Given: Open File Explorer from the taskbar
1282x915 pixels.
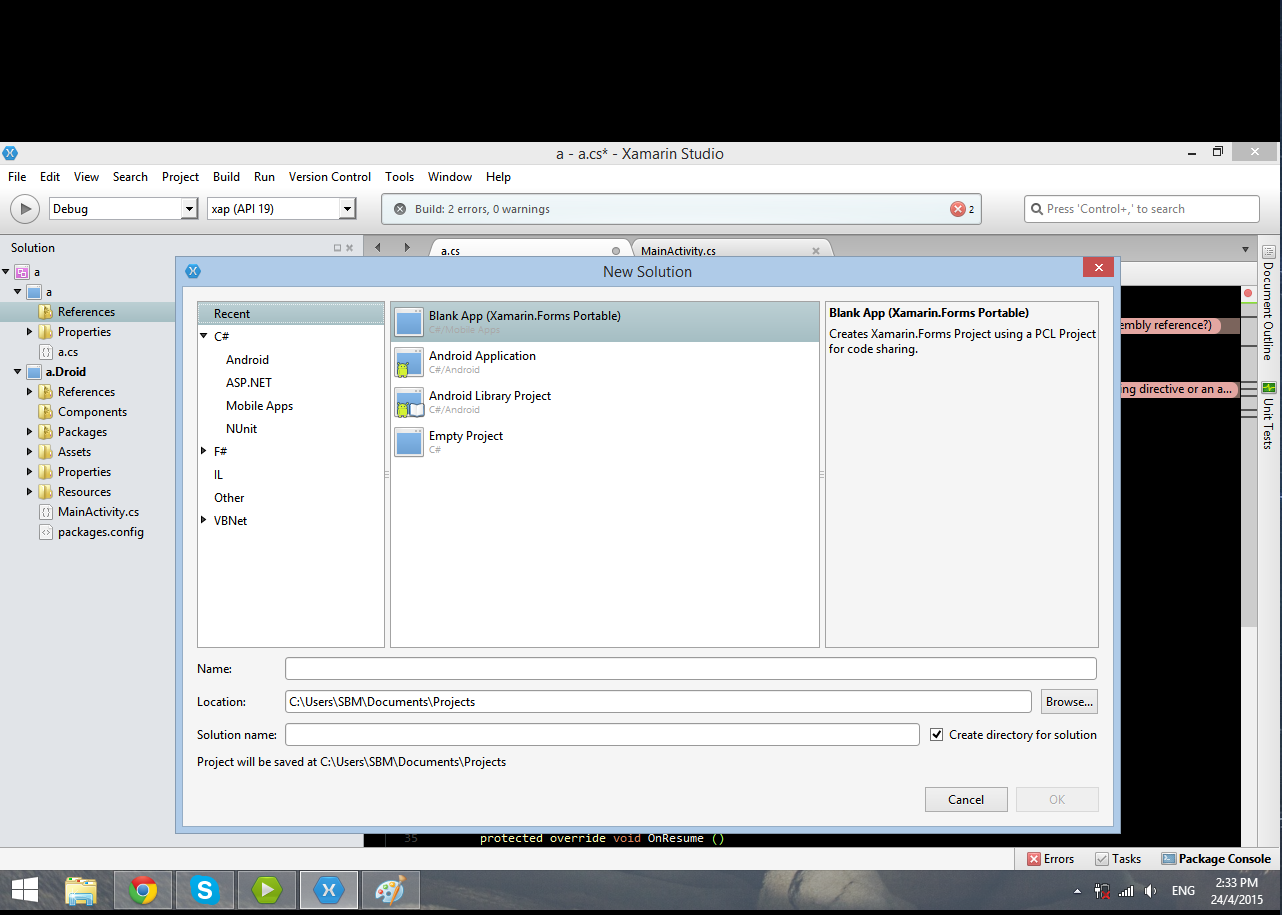Looking at the screenshot, I should pyautogui.click(x=81, y=890).
